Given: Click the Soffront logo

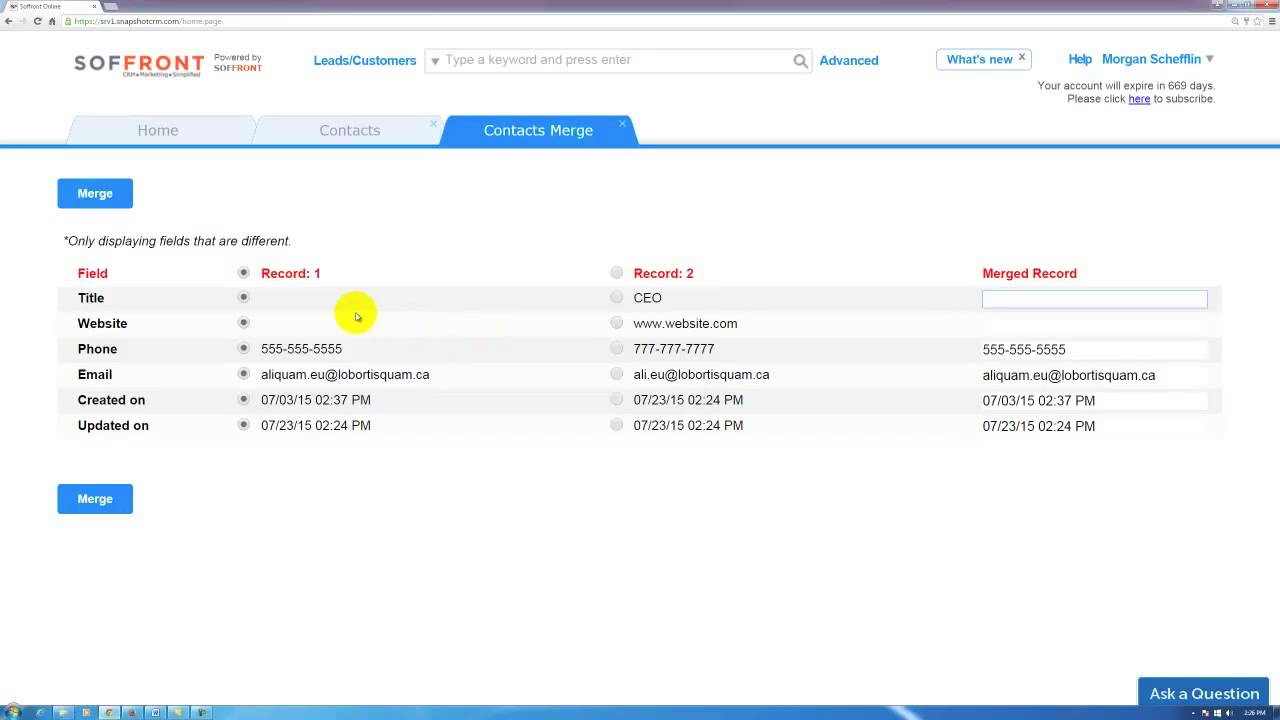Looking at the screenshot, I should 139,65.
